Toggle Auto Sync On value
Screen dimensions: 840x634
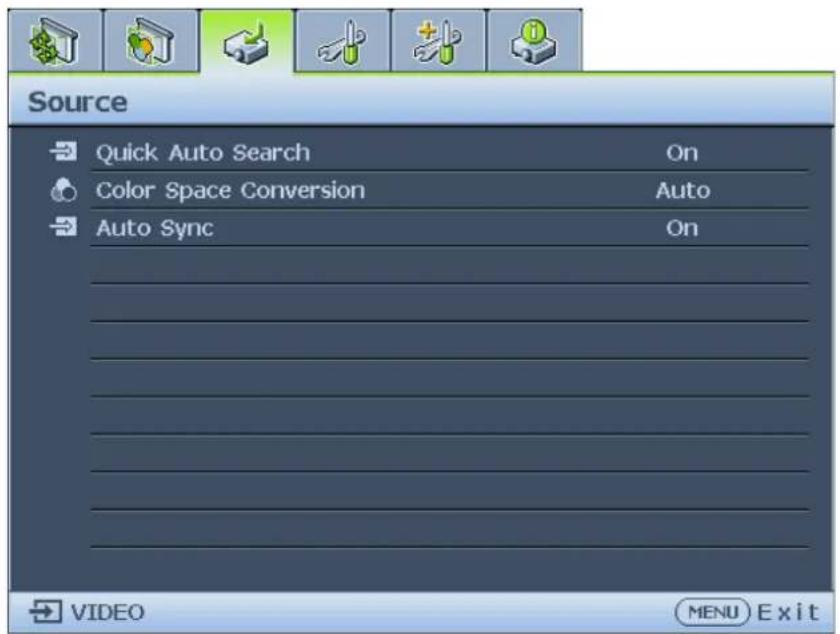[x=682, y=229]
